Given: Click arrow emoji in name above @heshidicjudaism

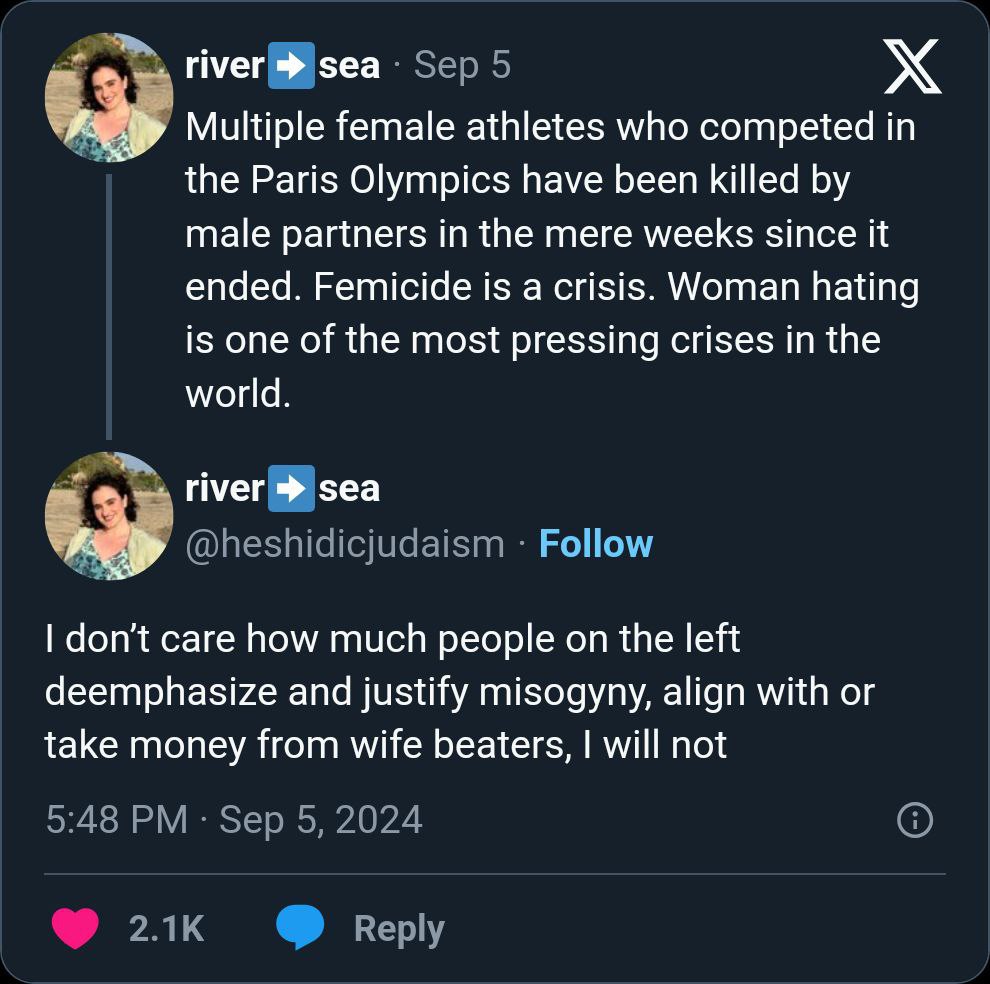Looking at the screenshot, I should pyautogui.click(x=291, y=488).
